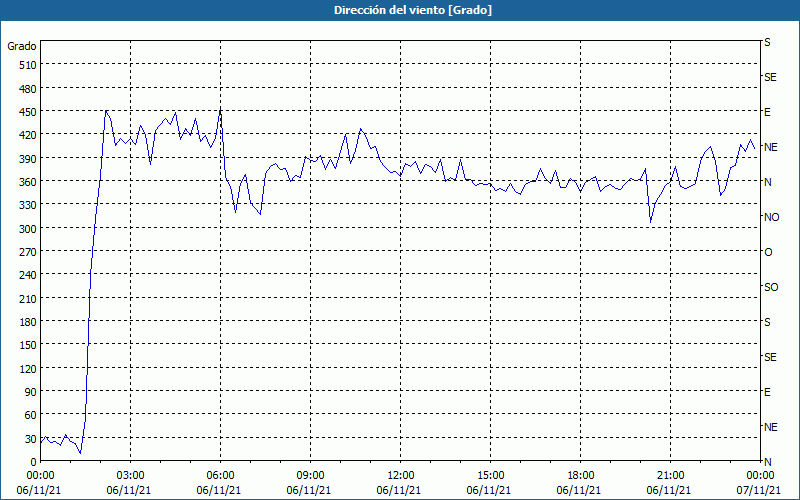Image resolution: width=800 pixels, height=500 pixels.
Task: Select the 390 y-axis tick label
Action: tap(28, 159)
